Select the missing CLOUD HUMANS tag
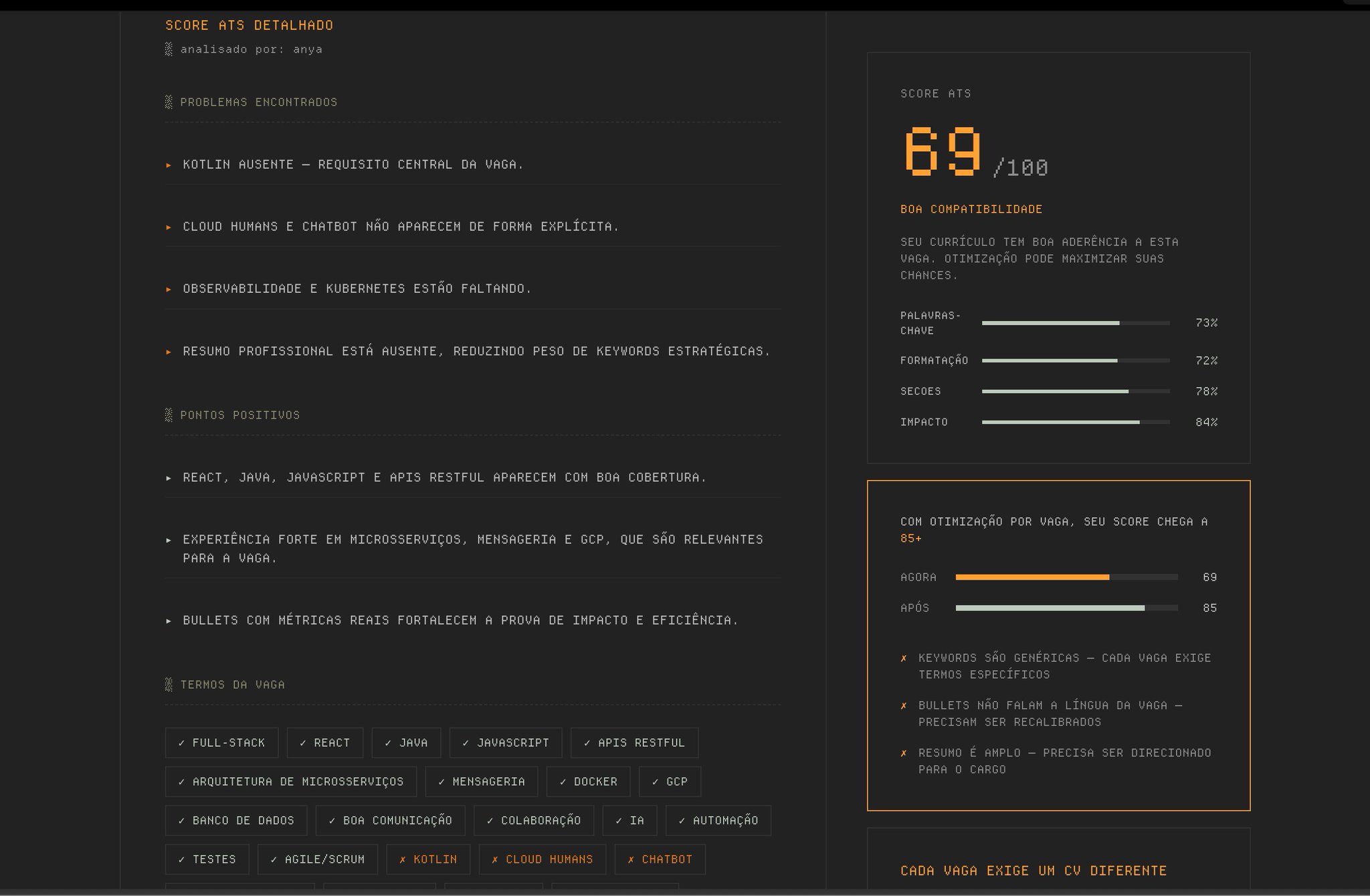 click(543, 859)
